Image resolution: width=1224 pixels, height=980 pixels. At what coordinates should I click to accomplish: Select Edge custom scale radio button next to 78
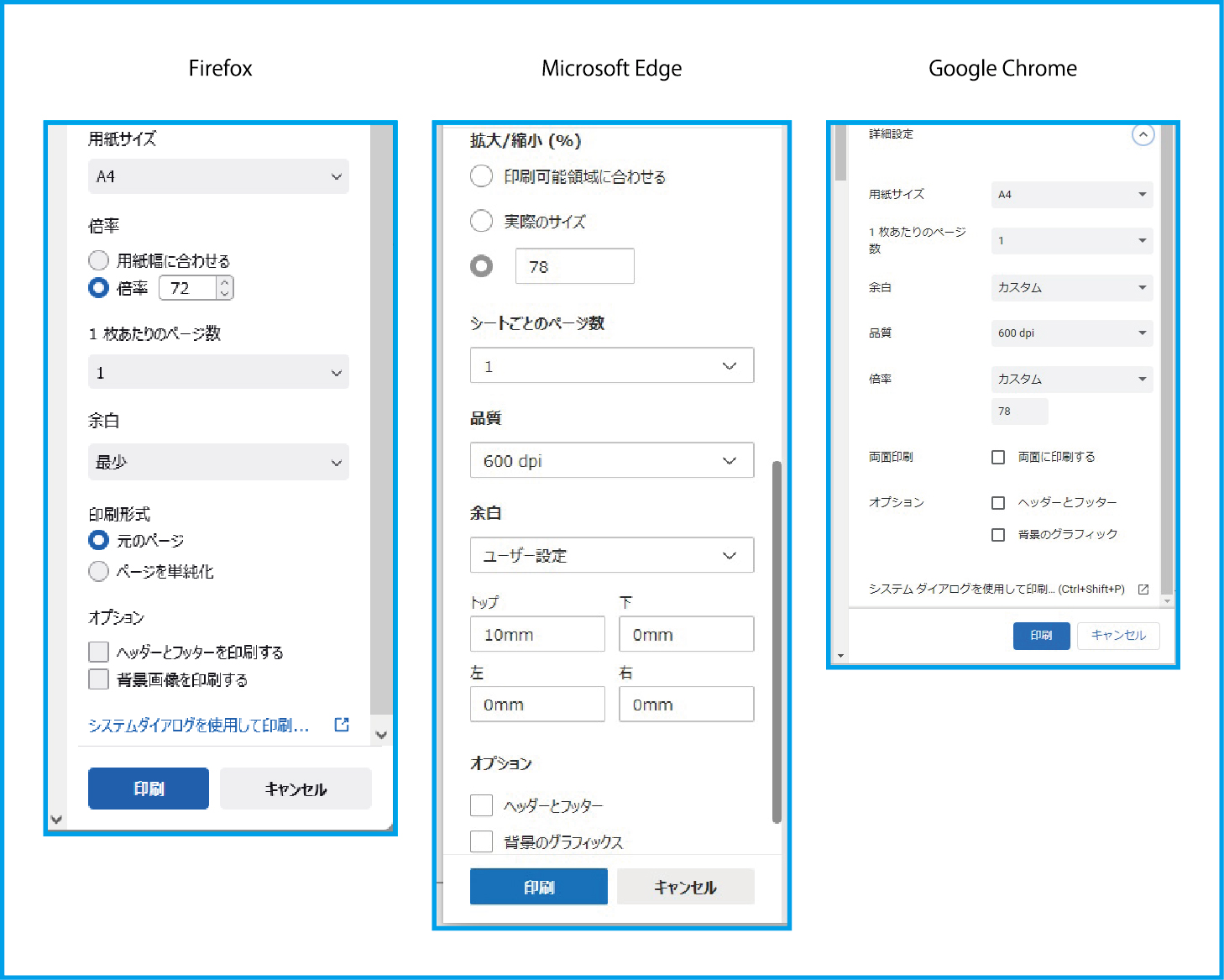[x=481, y=266]
